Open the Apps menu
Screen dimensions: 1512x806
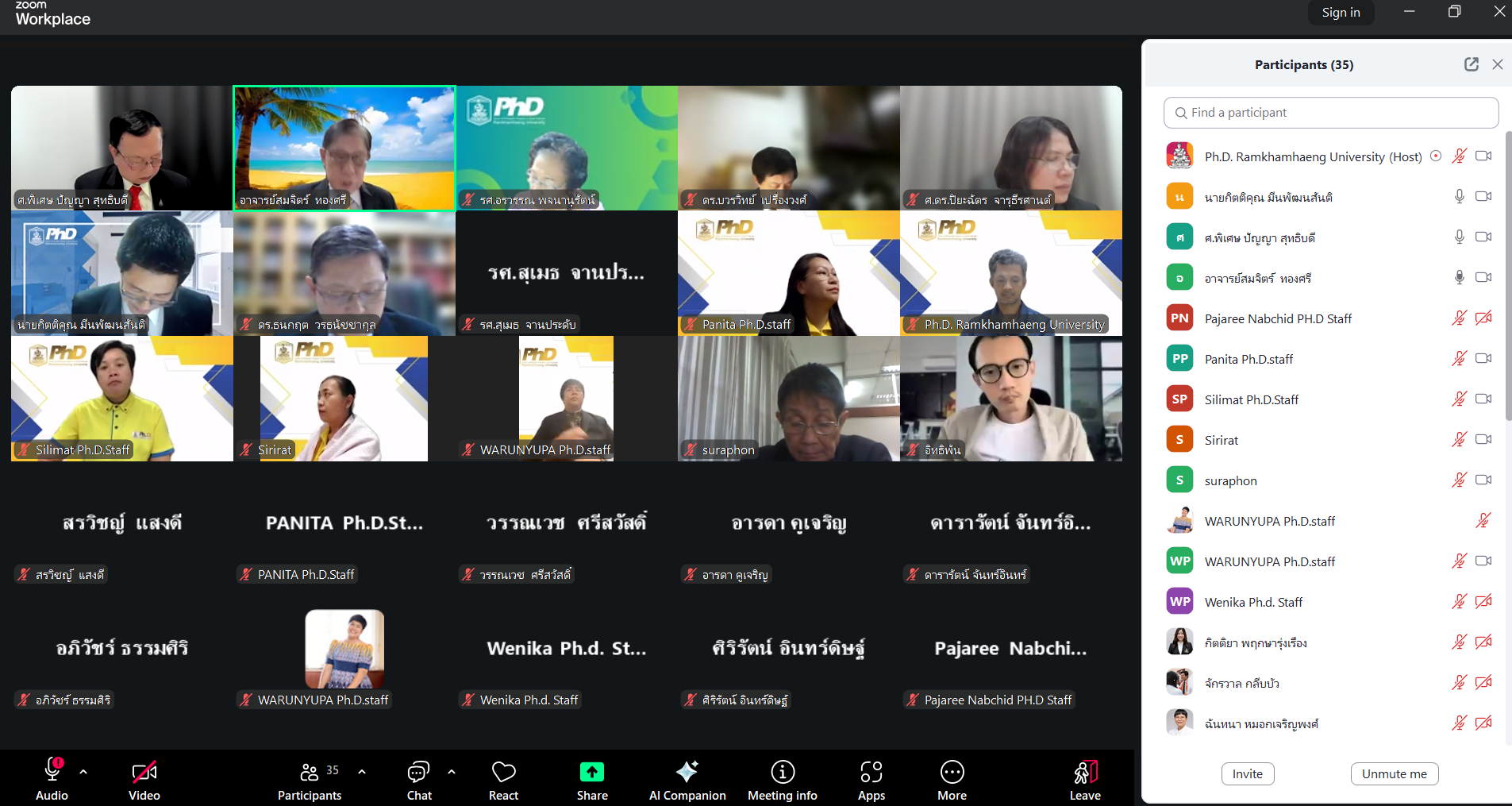pos(871,781)
